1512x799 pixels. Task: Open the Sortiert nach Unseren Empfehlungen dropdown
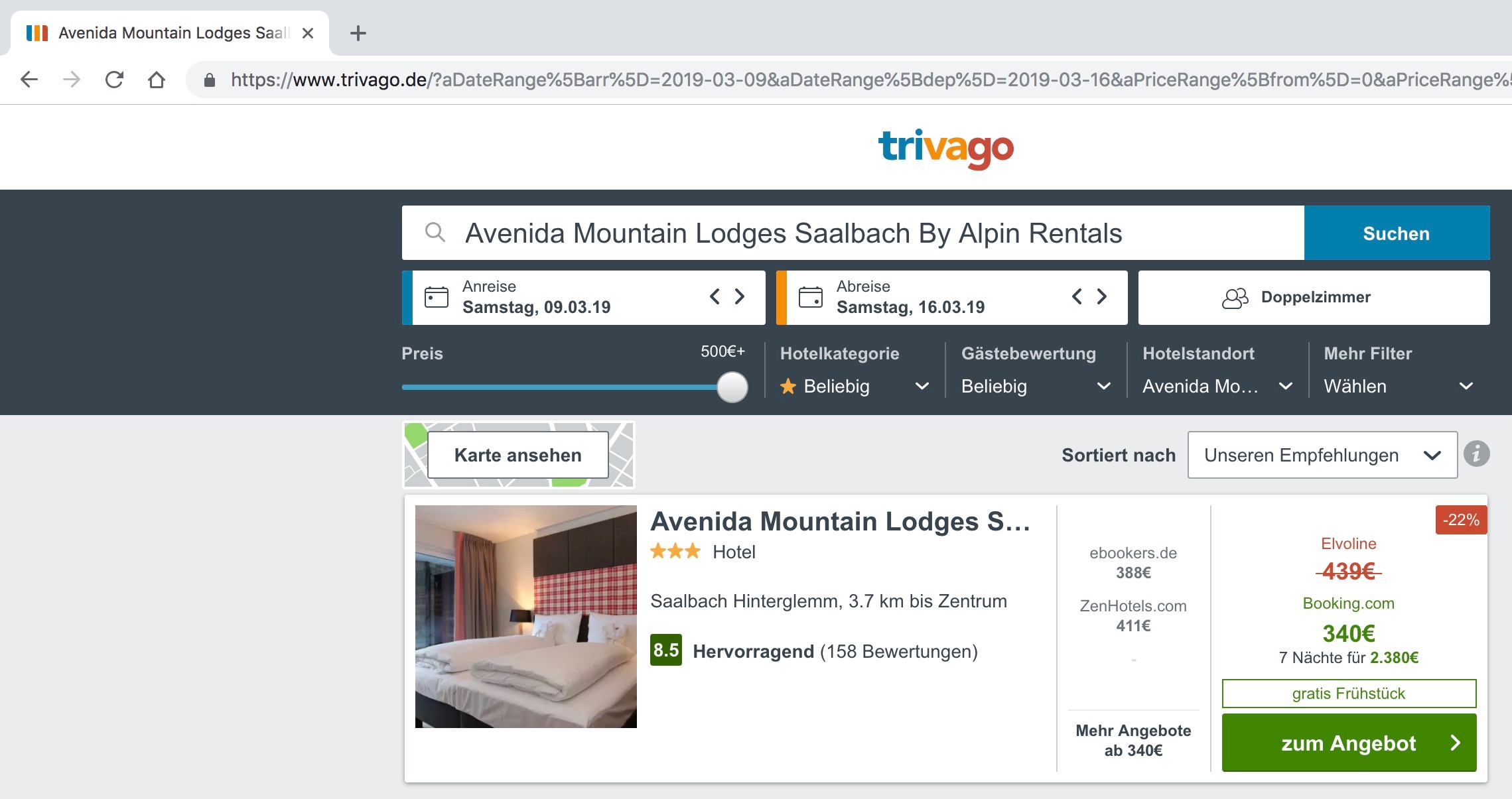point(1322,455)
